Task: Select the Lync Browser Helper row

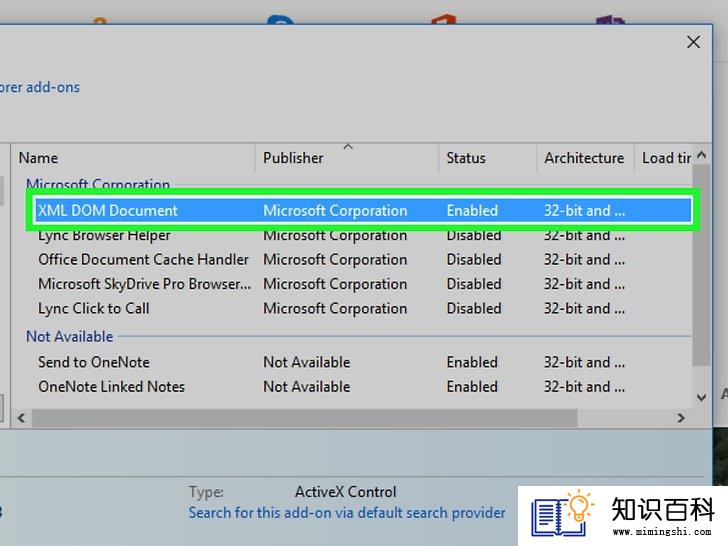Action: click(x=363, y=235)
